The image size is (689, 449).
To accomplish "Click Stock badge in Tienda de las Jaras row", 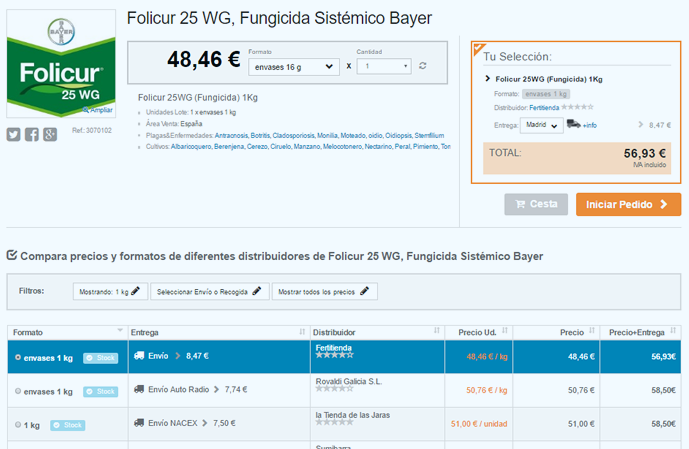I will click(x=68, y=425).
